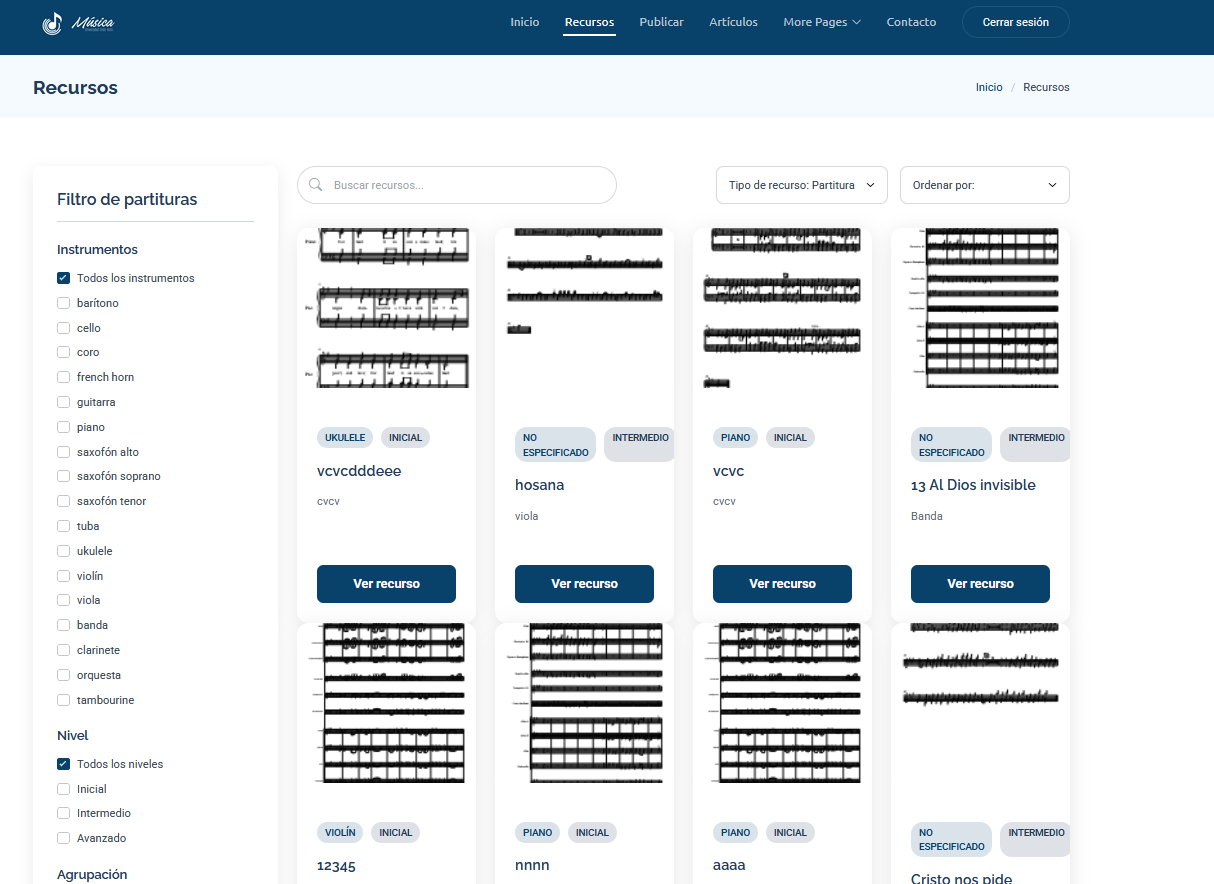Click the title 'aaaa'
Viewport: 1214px width, 884px height.
click(x=729, y=865)
